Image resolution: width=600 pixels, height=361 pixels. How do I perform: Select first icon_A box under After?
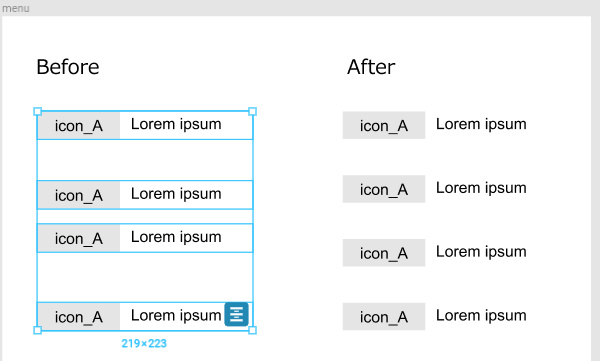tap(384, 125)
